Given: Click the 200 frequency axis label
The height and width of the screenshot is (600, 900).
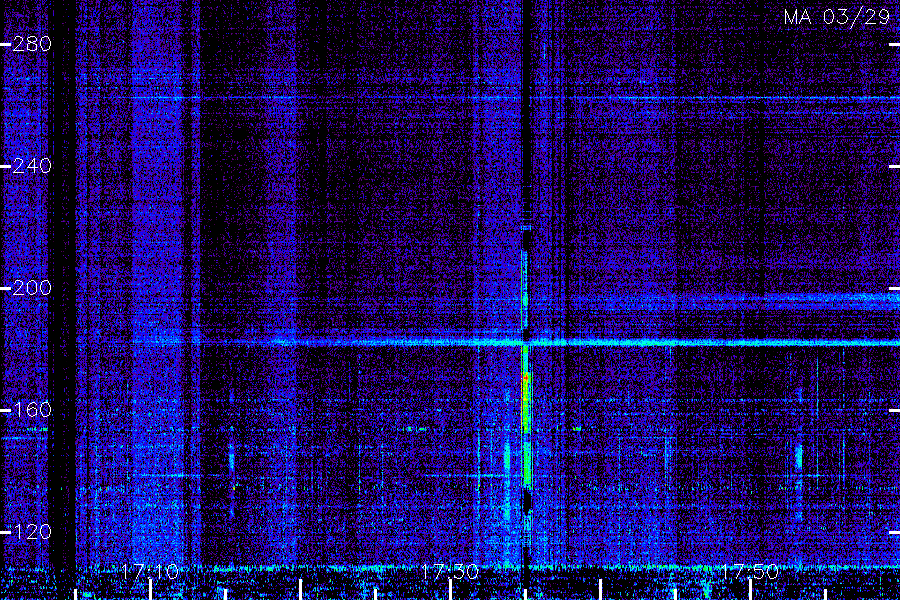Looking at the screenshot, I should tap(32, 288).
